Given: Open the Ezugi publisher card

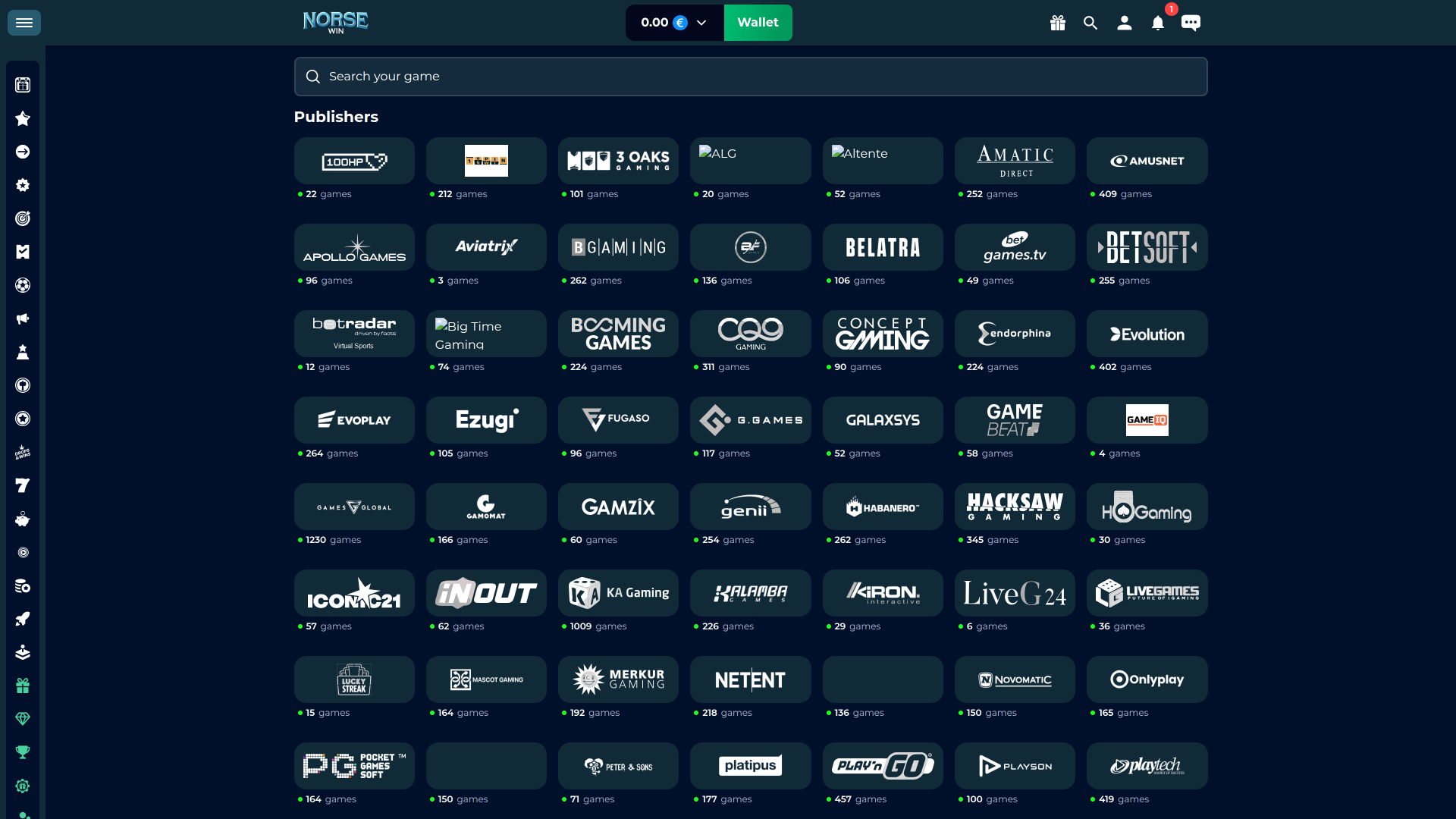Looking at the screenshot, I should [x=486, y=420].
